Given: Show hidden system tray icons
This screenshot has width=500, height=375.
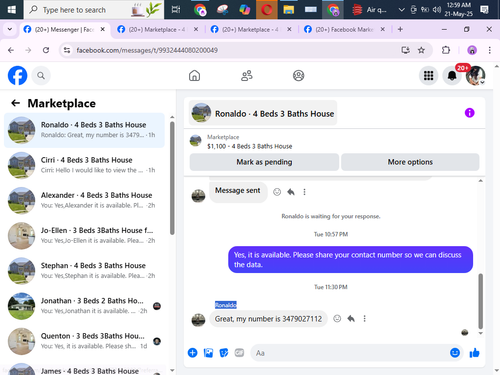Looking at the screenshot, I should tap(401, 10).
